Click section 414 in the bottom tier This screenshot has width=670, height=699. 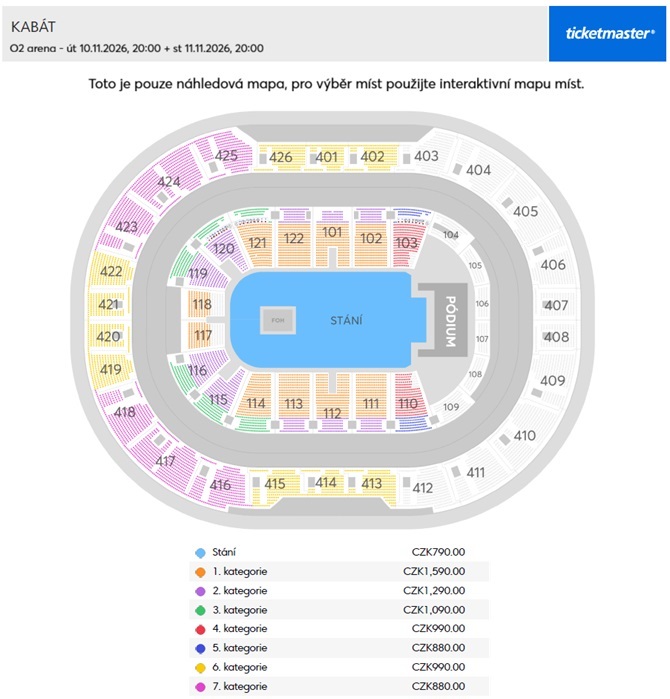click(x=326, y=483)
